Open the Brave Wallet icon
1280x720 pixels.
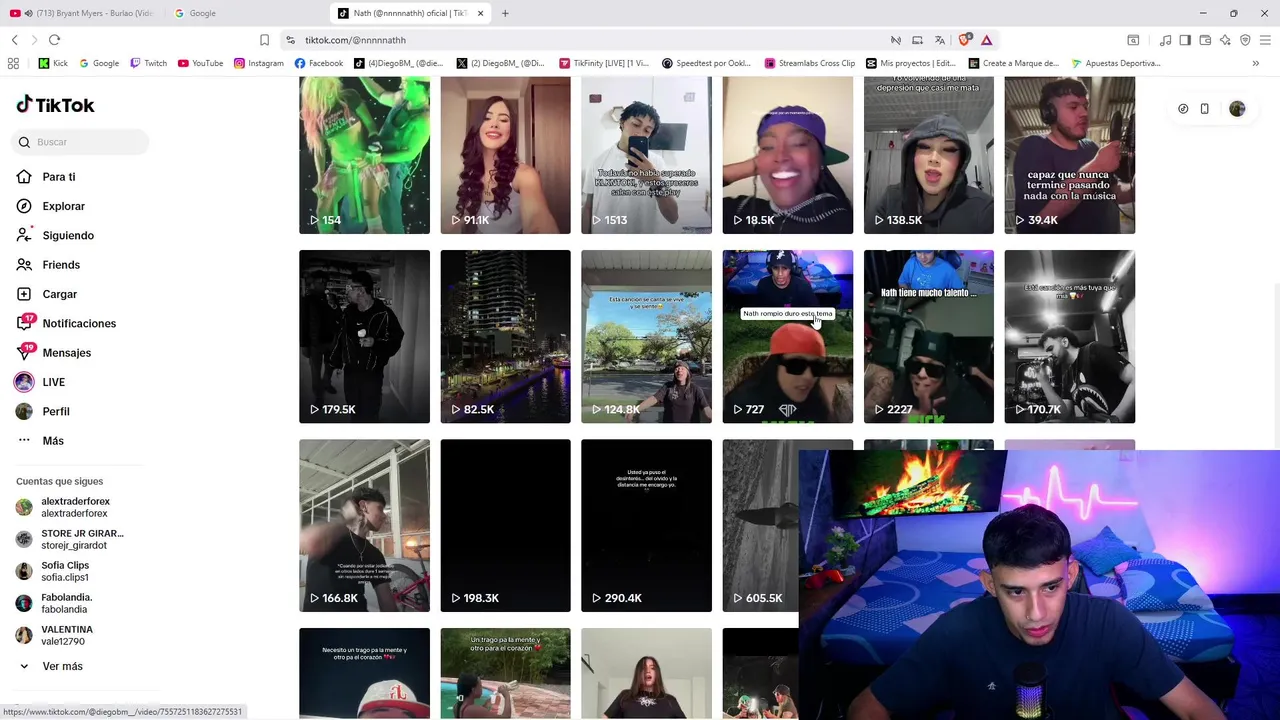tap(1205, 40)
